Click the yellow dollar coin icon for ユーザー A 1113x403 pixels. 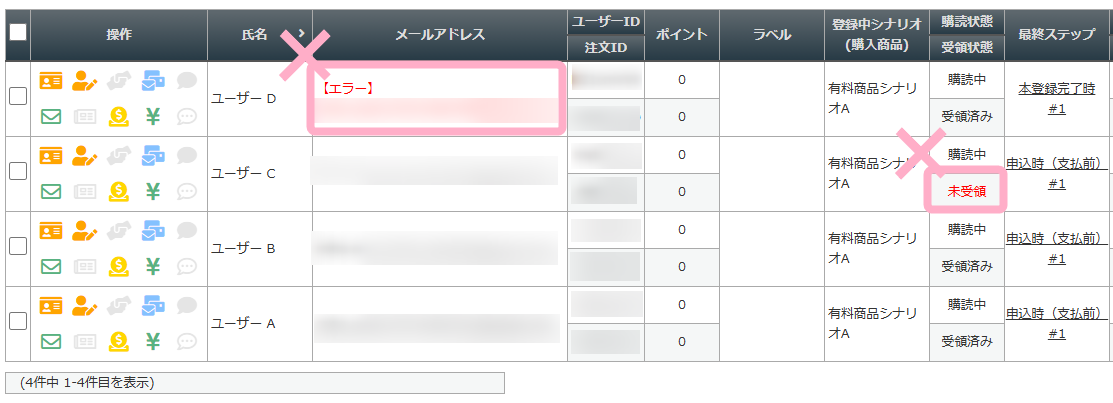point(118,341)
